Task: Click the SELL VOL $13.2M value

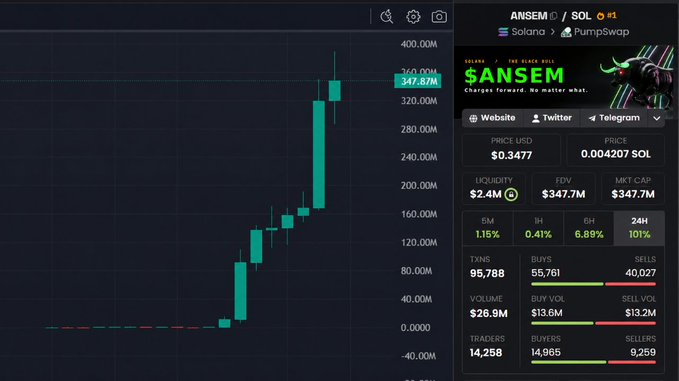Action: 640,313
